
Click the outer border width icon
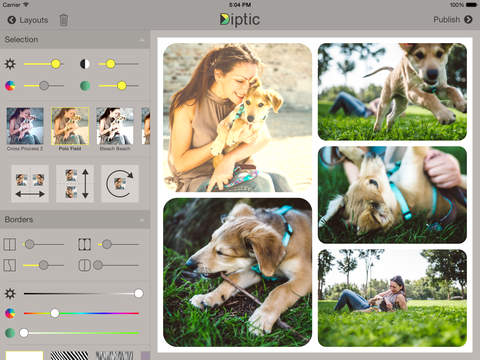[x=84, y=244]
